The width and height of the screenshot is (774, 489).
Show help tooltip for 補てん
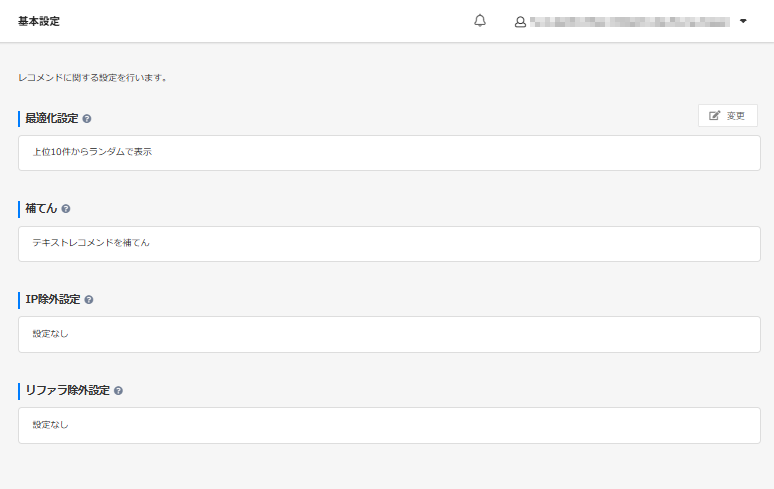[66, 209]
